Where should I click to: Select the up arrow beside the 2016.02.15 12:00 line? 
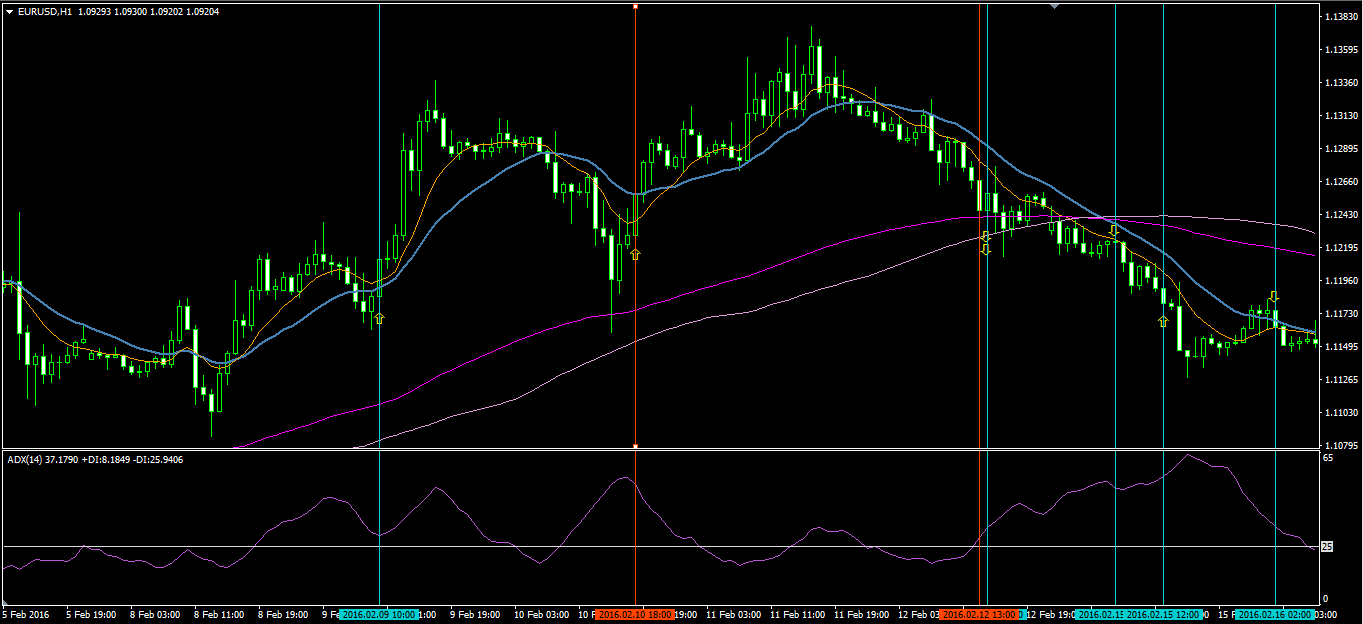coord(1163,321)
